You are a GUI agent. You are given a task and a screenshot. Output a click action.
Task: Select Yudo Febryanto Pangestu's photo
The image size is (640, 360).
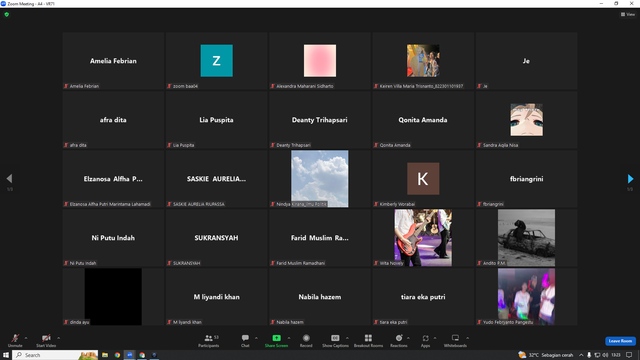[x=527, y=297]
